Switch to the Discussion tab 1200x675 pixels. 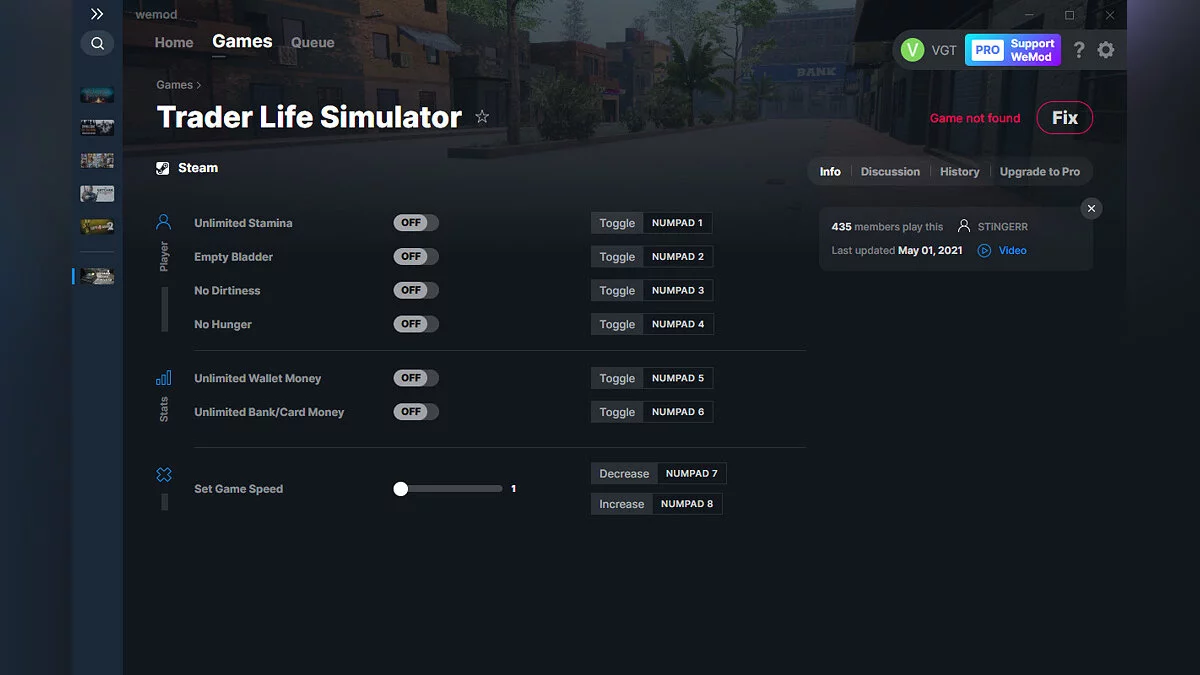[889, 171]
